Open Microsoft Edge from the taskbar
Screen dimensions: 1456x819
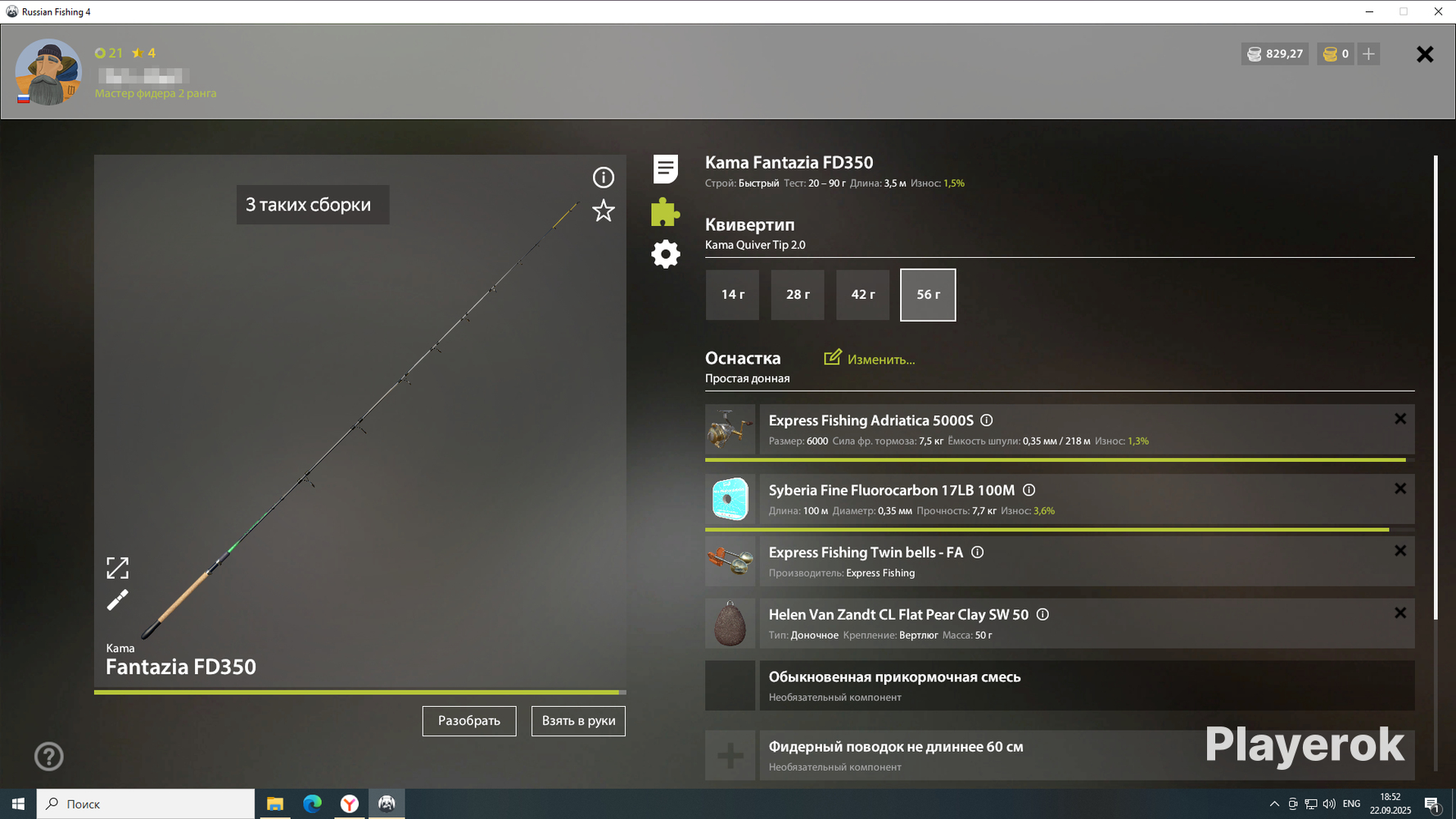(x=312, y=804)
